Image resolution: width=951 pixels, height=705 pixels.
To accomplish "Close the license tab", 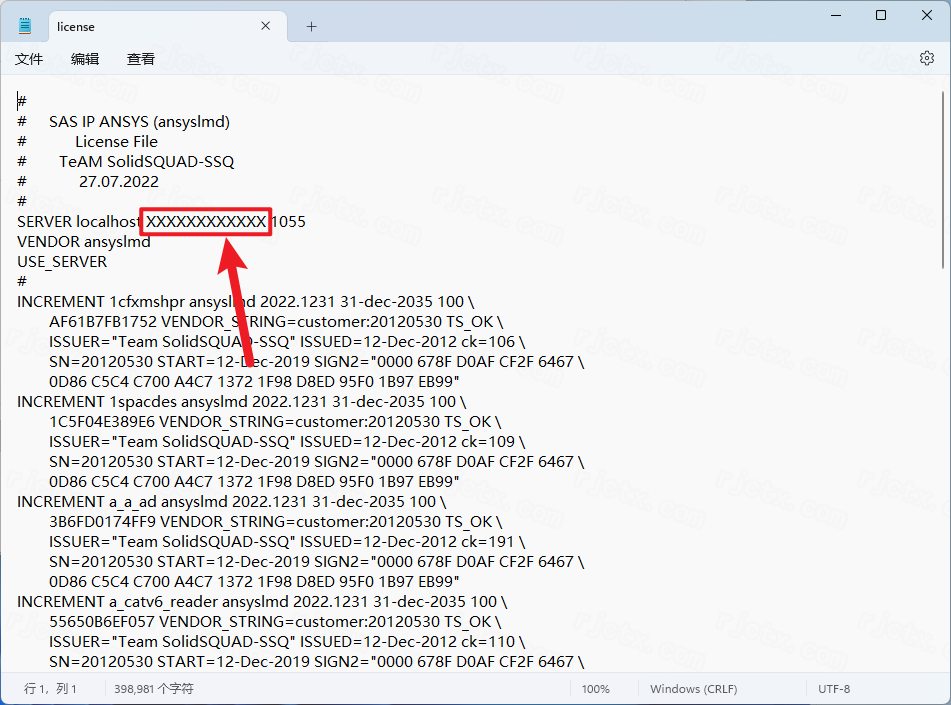I will 266,26.
